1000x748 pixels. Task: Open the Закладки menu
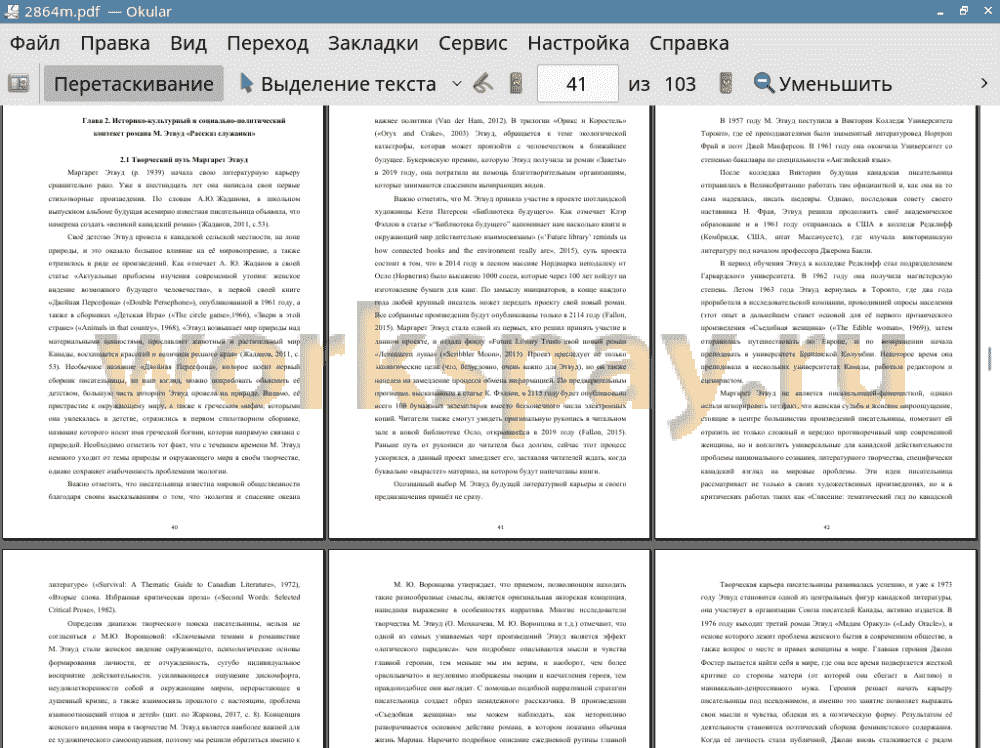pos(373,43)
